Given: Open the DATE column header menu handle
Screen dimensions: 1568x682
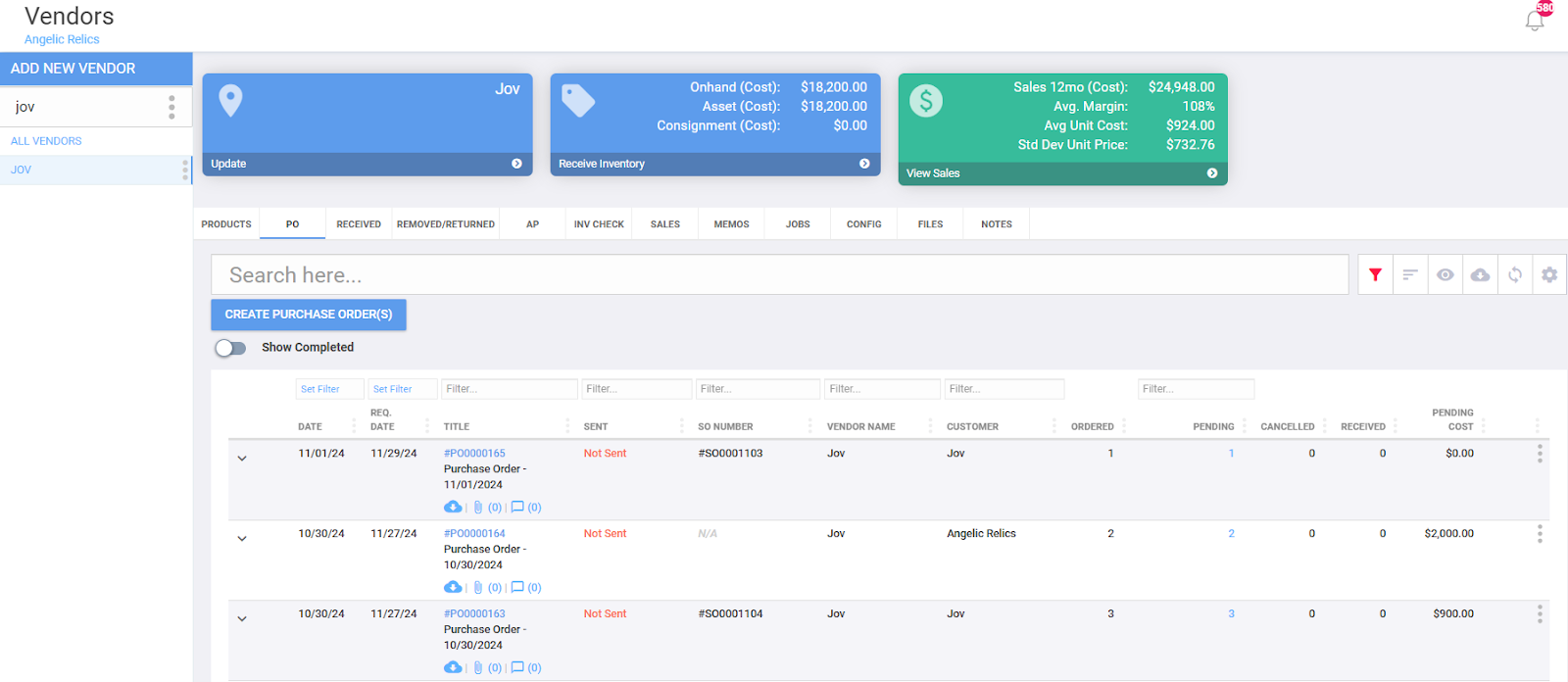Looking at the screenshot, I should 354,426.
